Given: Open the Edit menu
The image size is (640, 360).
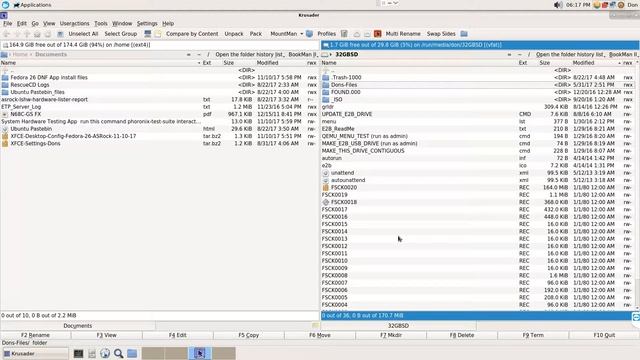Looking at the screenshot, I should point(22,24).
